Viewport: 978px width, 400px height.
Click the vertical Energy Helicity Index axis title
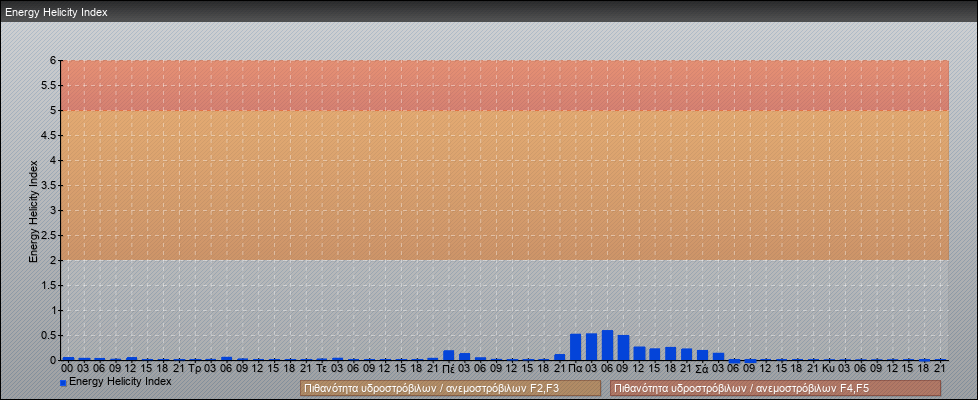[33, 210]
